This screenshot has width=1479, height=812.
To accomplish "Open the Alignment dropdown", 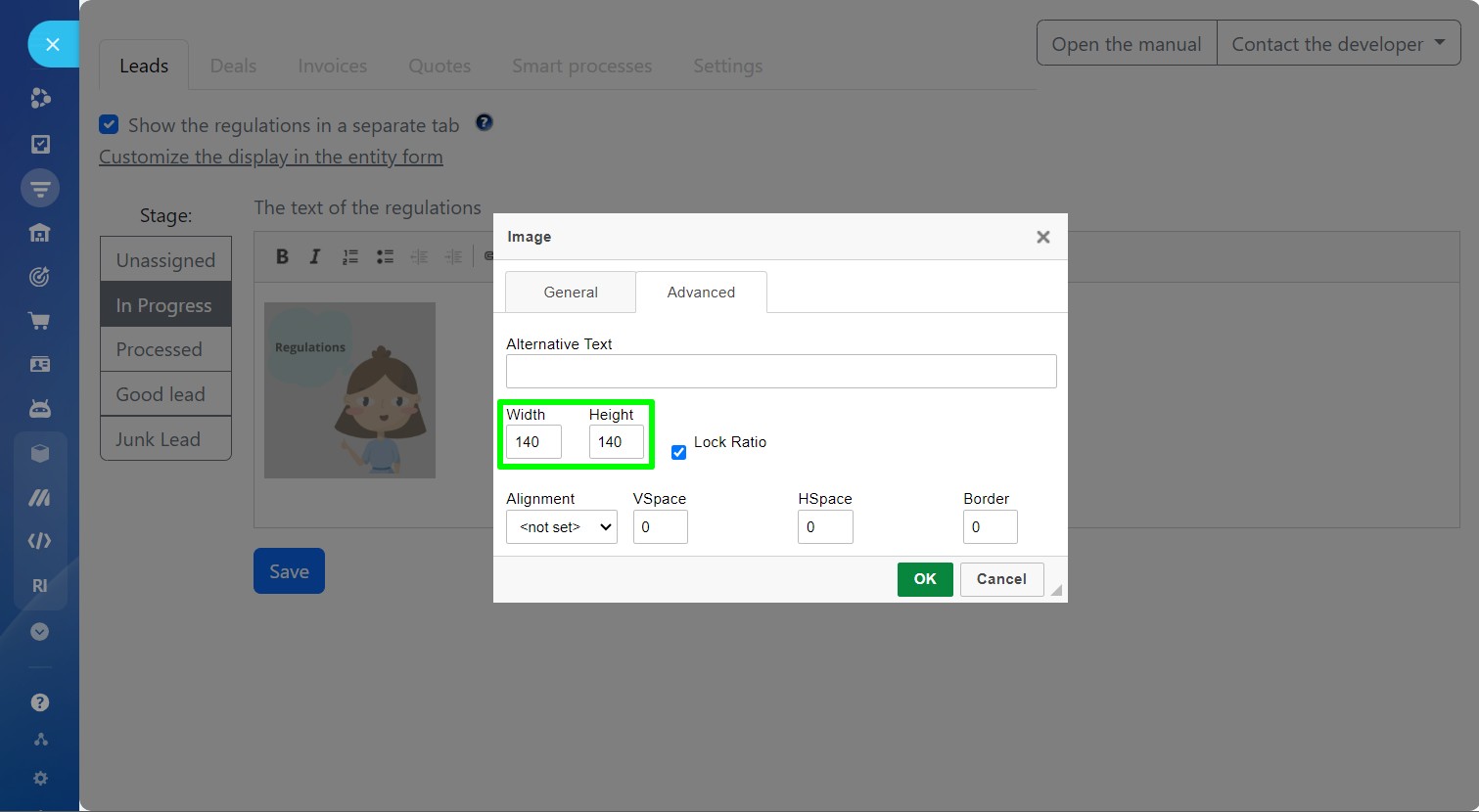I will click(561, 527).
